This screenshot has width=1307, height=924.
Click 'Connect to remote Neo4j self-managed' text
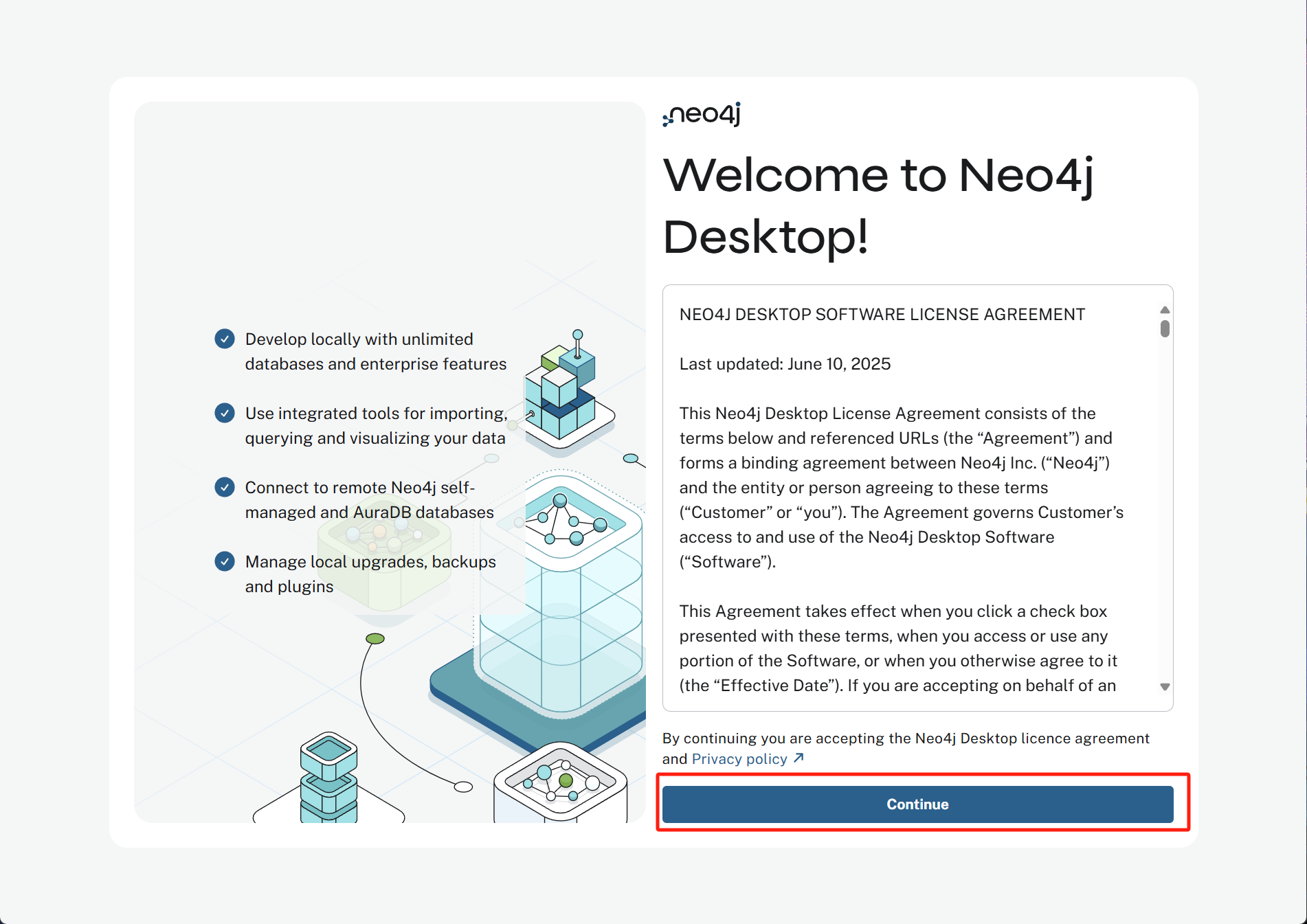[370, 499]
